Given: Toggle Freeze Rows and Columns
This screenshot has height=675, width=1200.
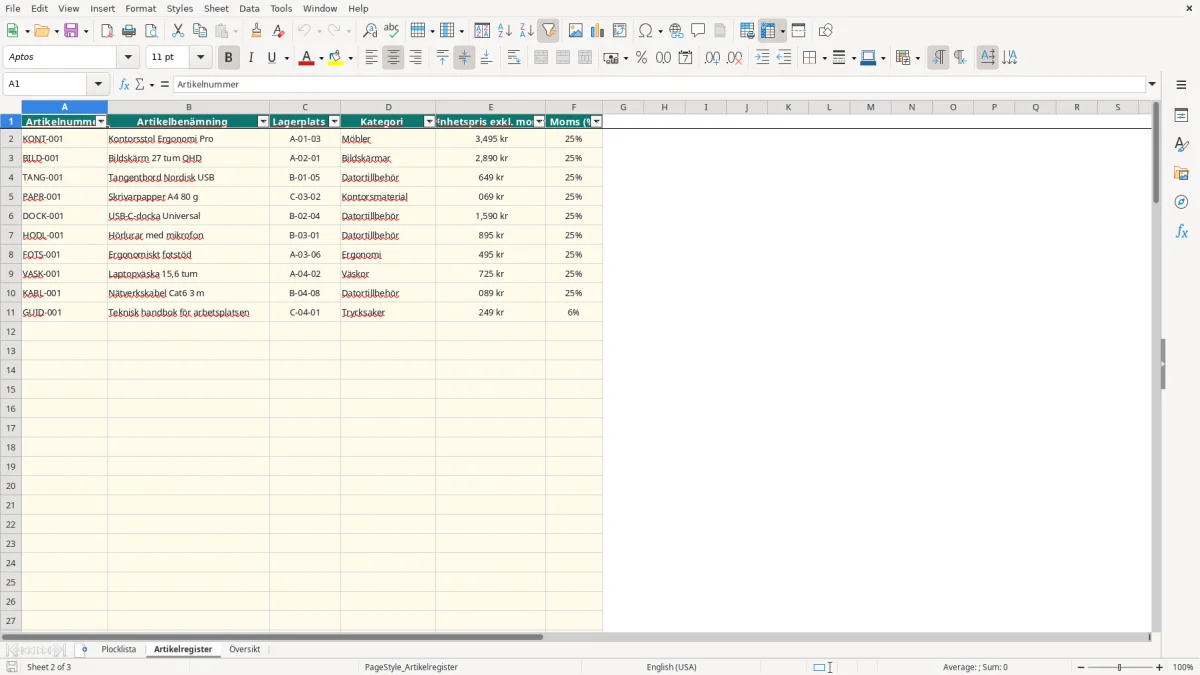Looking at the screenshot, I should (x=768, y=31).
